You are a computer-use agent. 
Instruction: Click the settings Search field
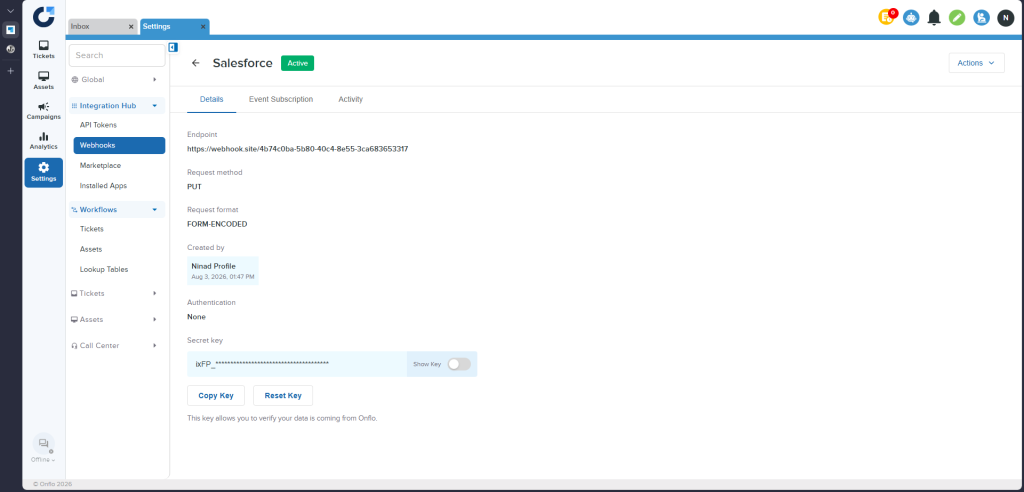[117, 56]
